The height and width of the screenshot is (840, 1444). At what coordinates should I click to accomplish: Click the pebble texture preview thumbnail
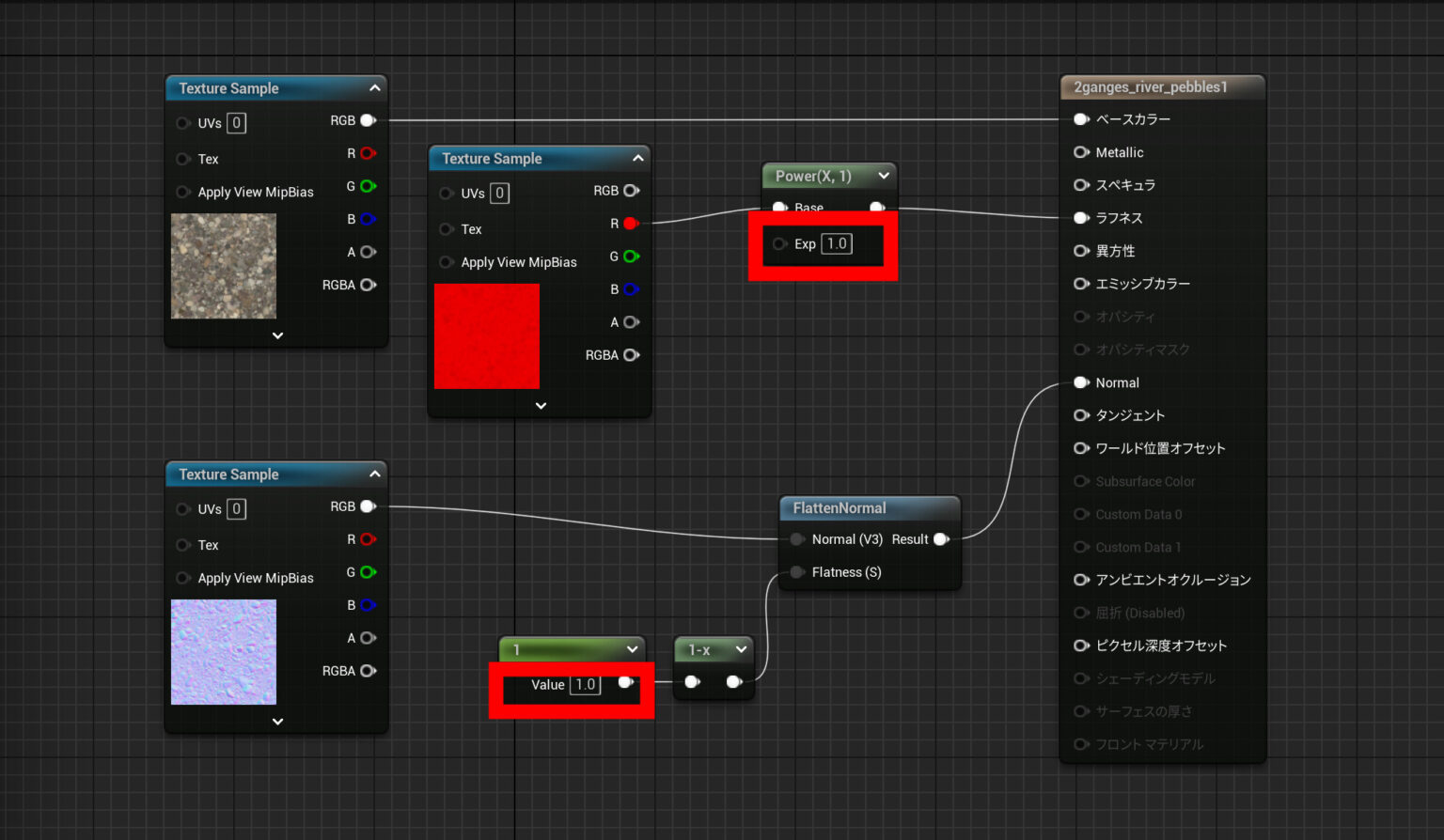click(x=223, y=266)
